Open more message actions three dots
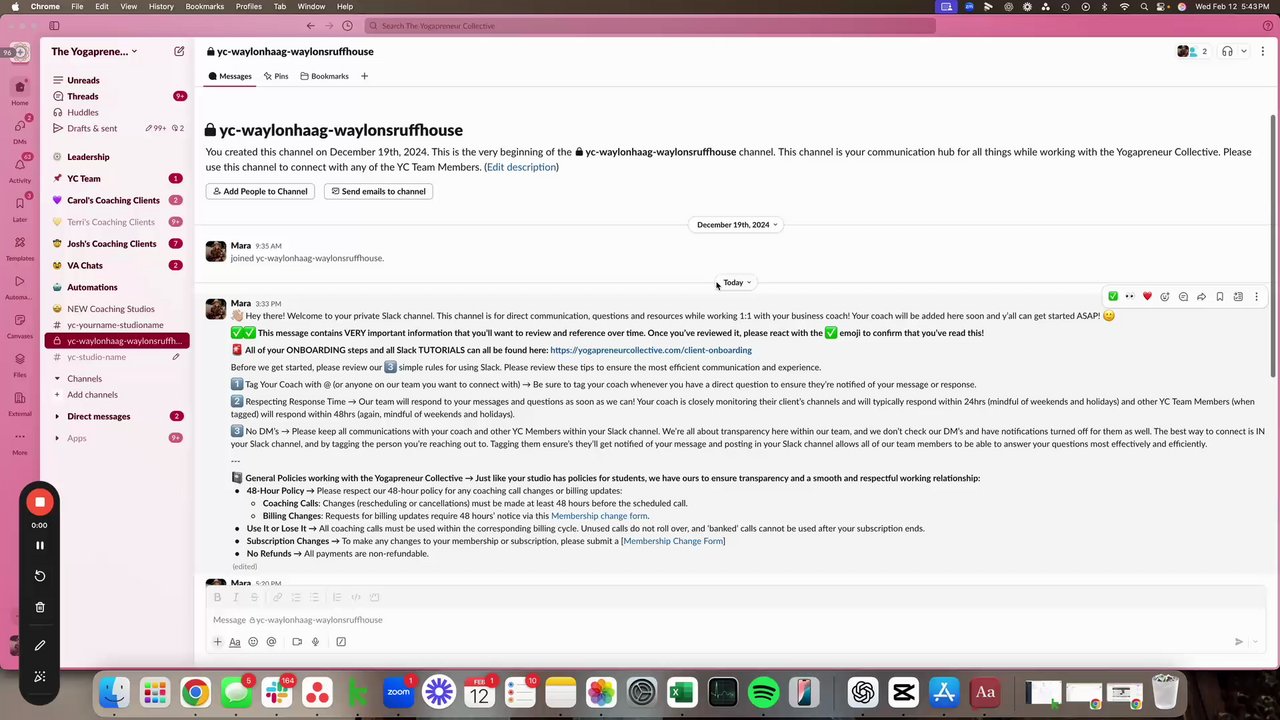The height and width of the screenshot is (720, 1280). pos(1256,296)
